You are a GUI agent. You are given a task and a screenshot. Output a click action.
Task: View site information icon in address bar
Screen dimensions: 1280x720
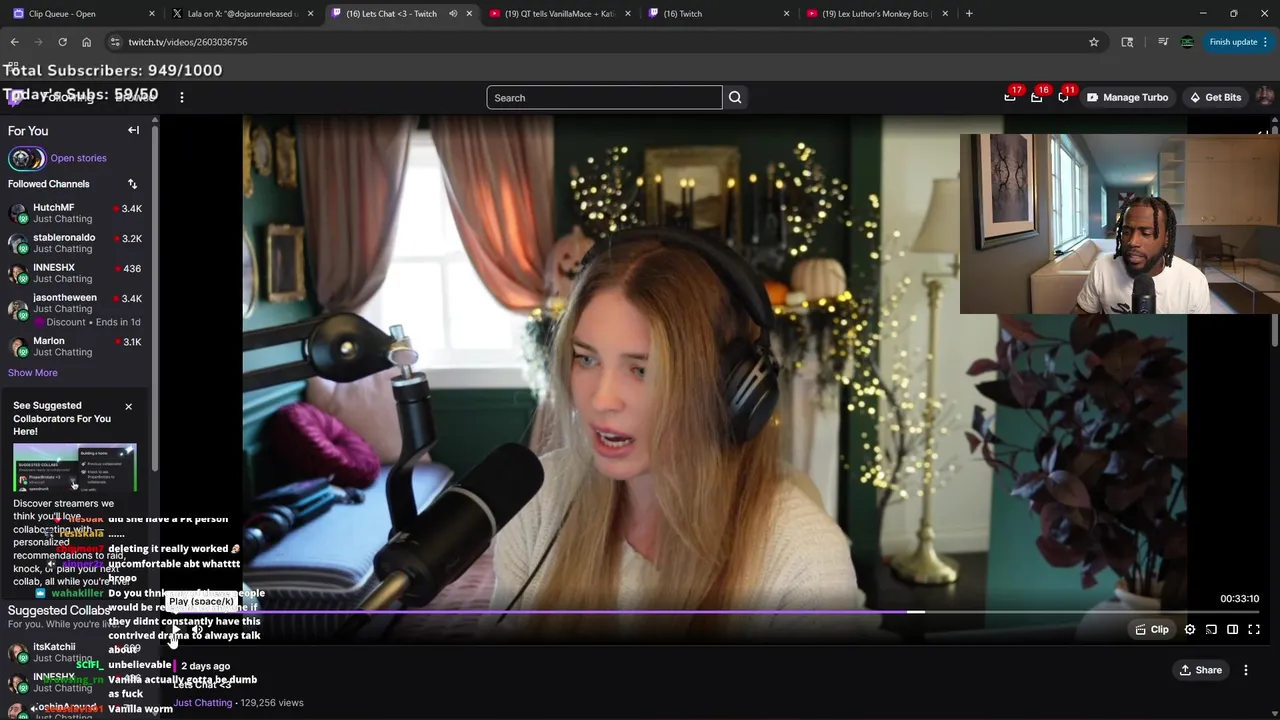point(115,42)
